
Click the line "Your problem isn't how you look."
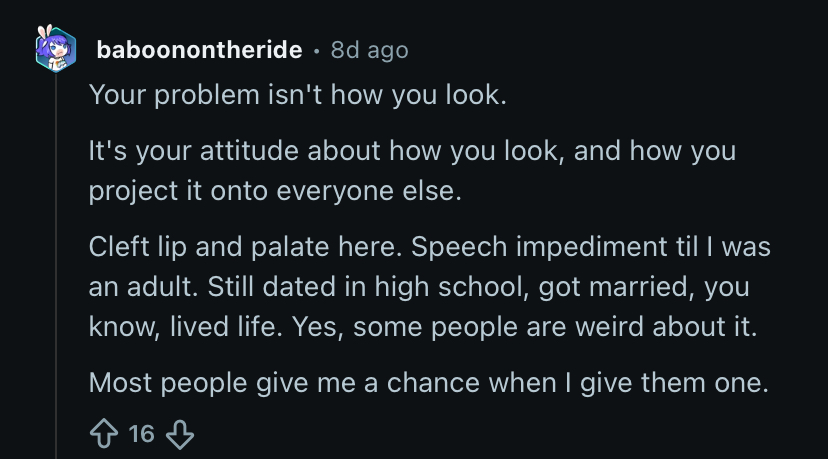(298, 96)
